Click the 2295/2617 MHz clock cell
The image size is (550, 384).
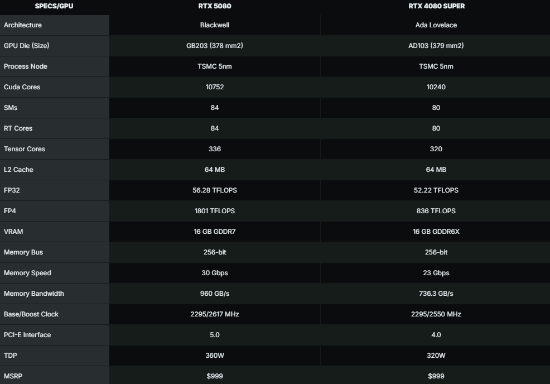click(x=215, y=314)
